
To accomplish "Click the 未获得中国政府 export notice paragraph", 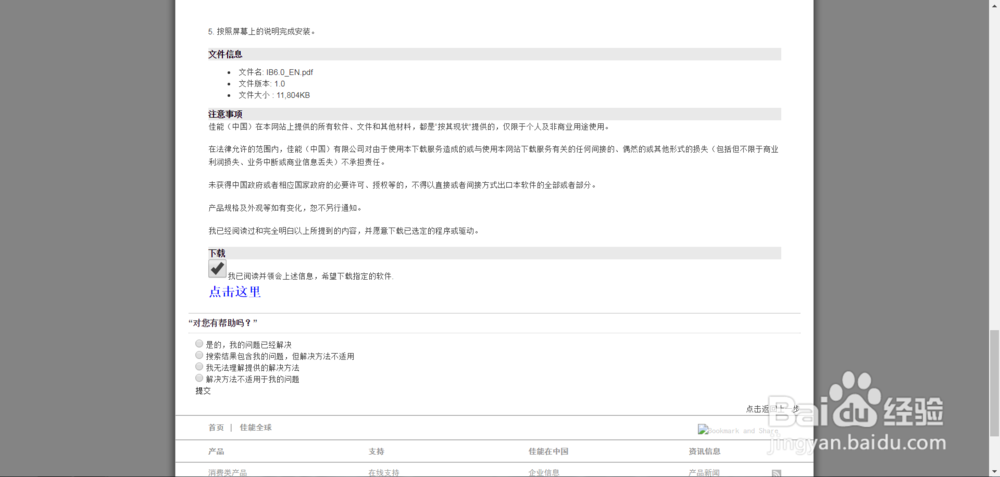I will coord(403,185).
